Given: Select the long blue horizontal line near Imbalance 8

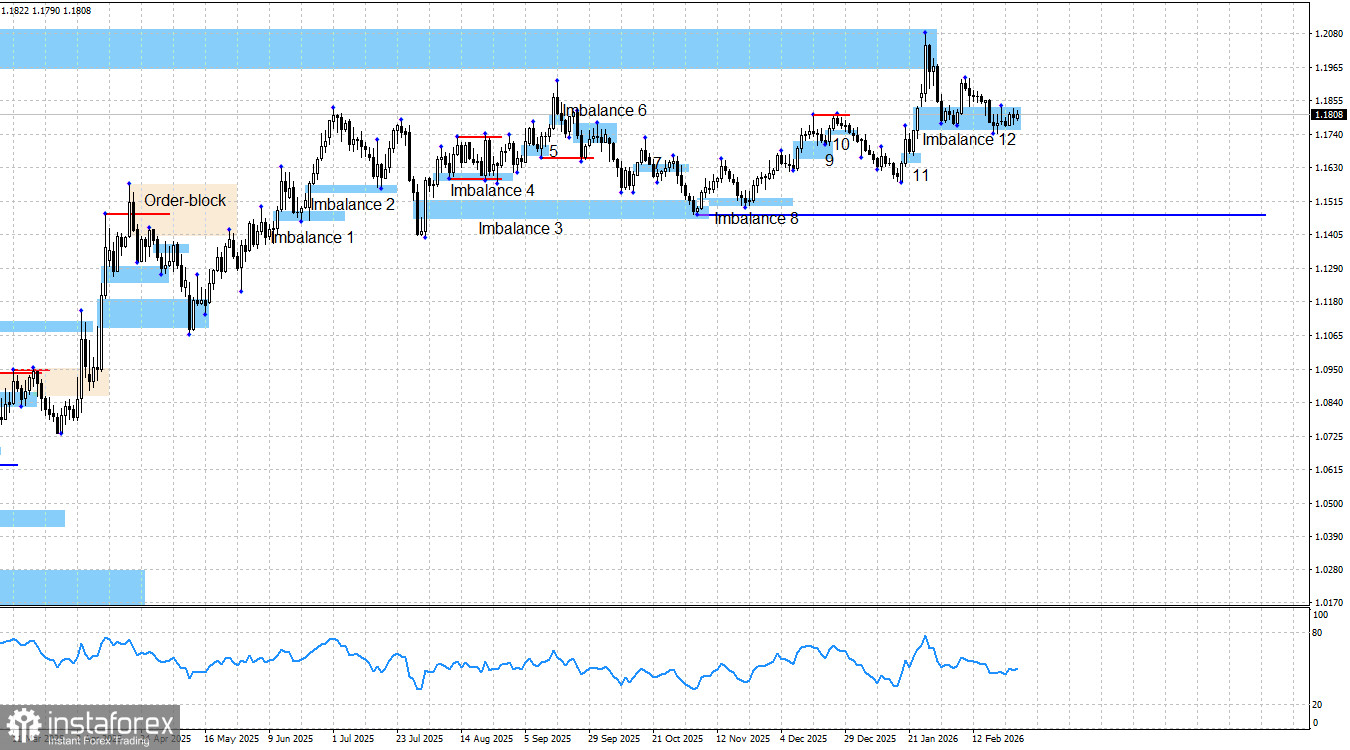Looking at the screenshot, I should (x=1050, y=214).
